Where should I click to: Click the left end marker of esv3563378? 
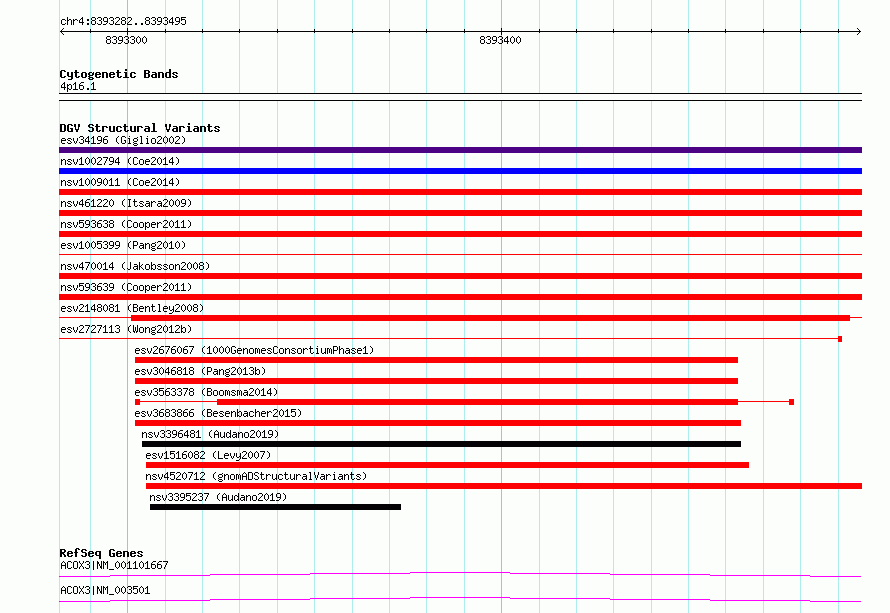137,402
